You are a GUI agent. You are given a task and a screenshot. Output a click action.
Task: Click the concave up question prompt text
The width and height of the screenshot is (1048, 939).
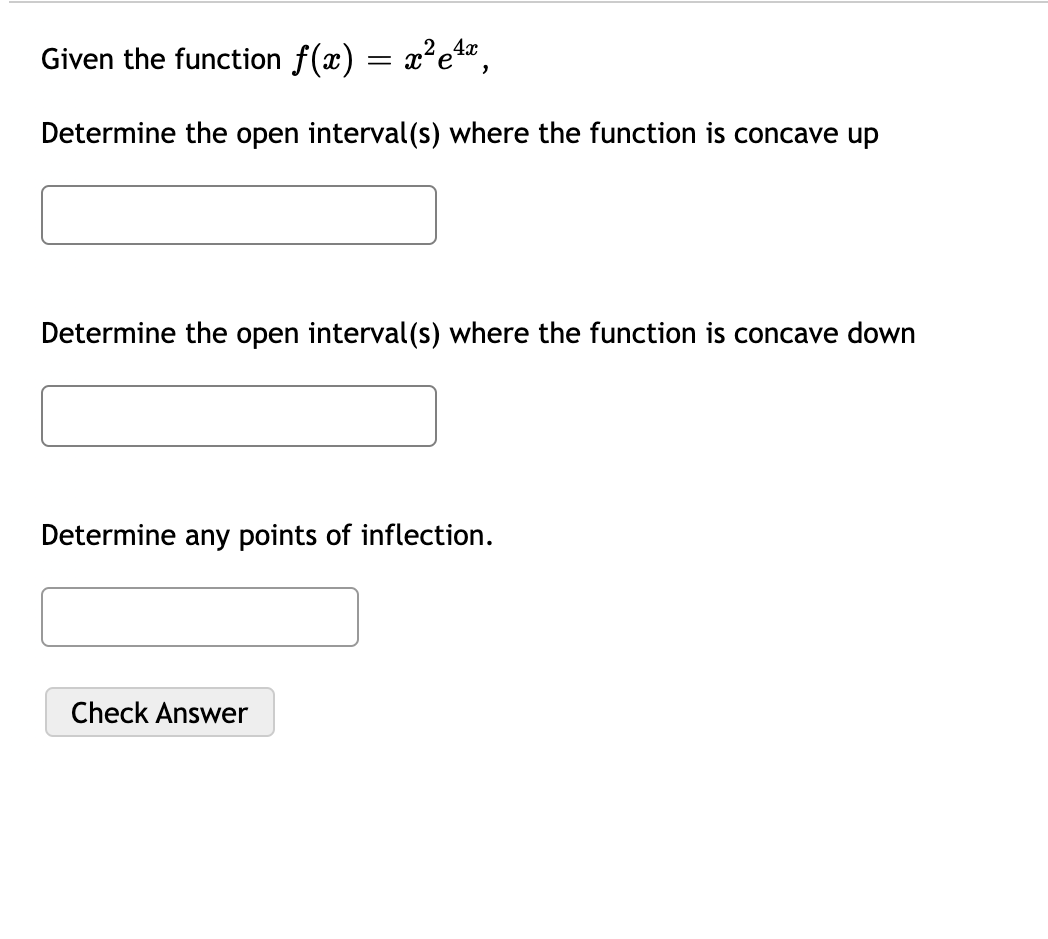tap(459, 133)
